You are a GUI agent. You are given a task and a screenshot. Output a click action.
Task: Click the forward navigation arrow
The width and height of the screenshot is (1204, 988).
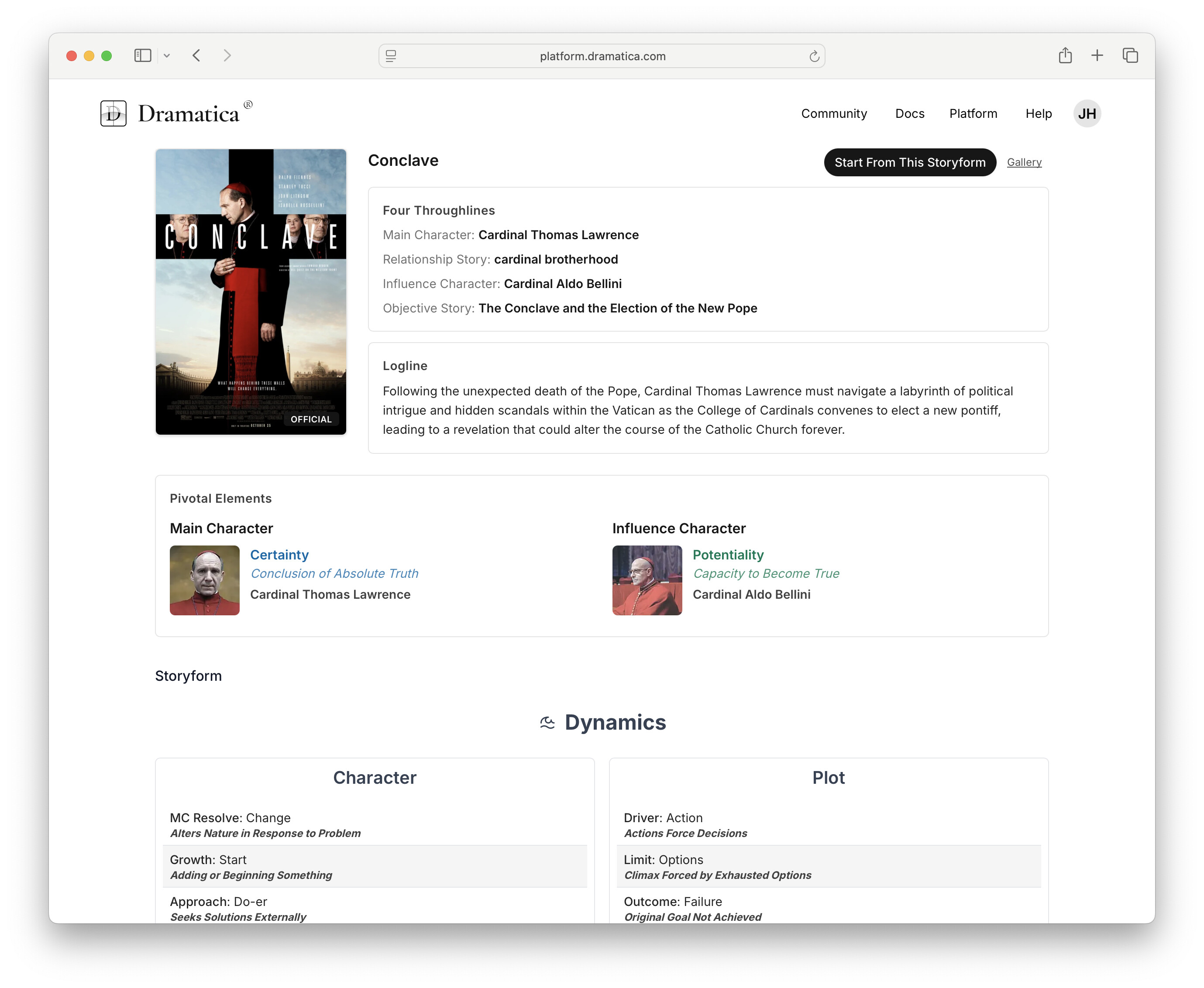[x=227, y=55]
